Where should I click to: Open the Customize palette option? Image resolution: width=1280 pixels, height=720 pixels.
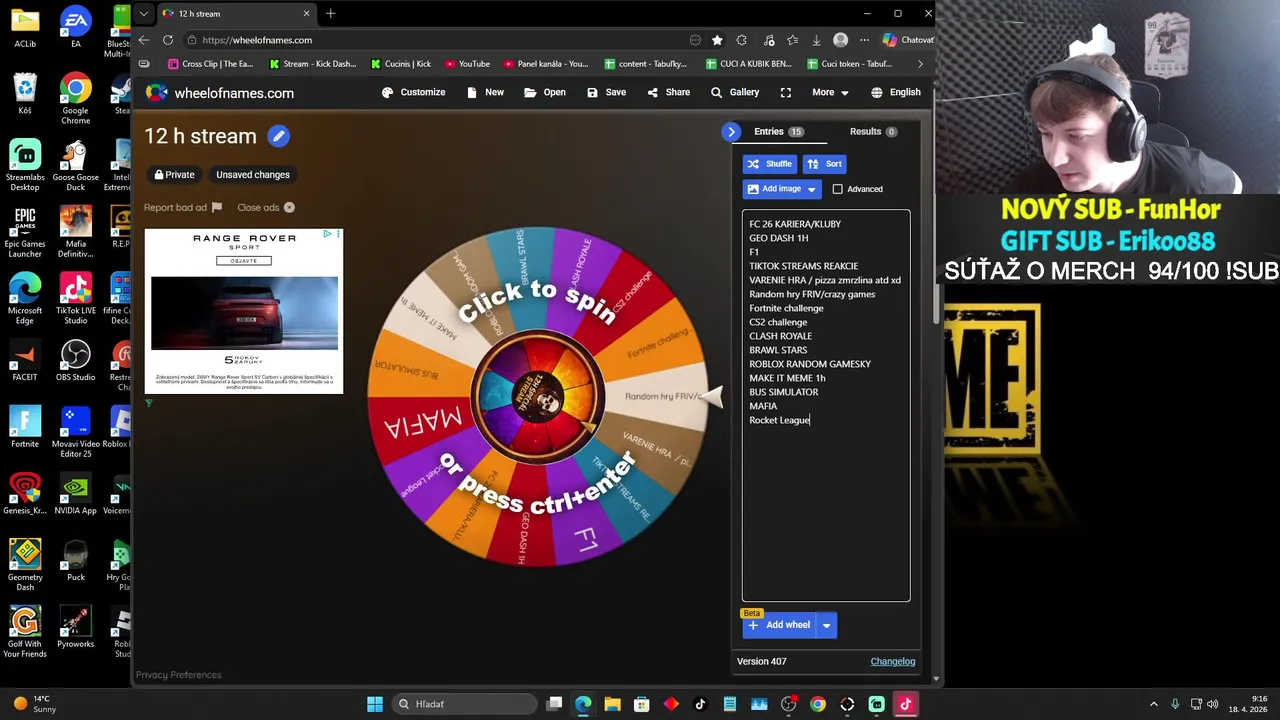413,92
